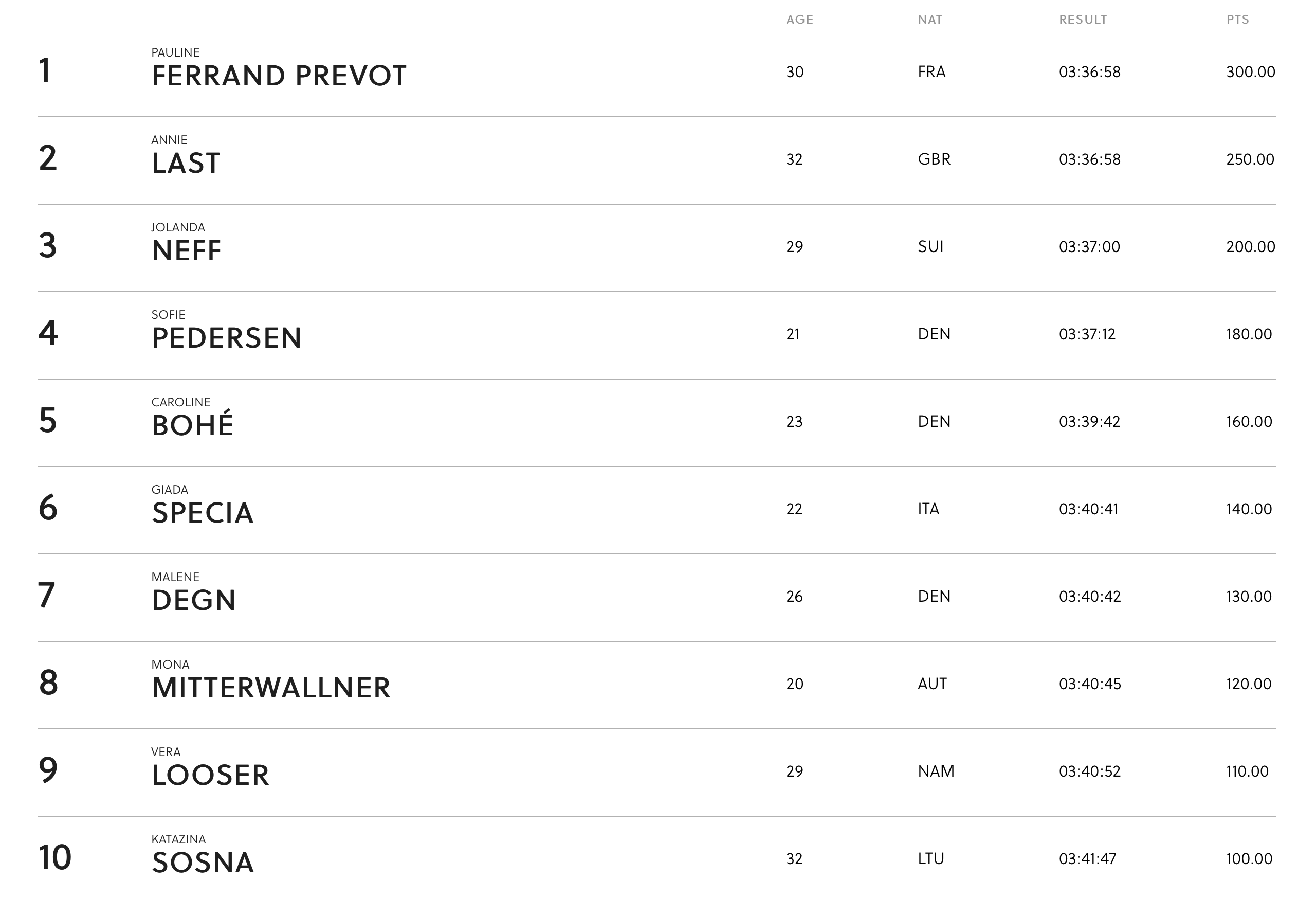Screen dimensions: 1316x898
Task: Click Annie Last's name
Action: click(x=186, y=163)
